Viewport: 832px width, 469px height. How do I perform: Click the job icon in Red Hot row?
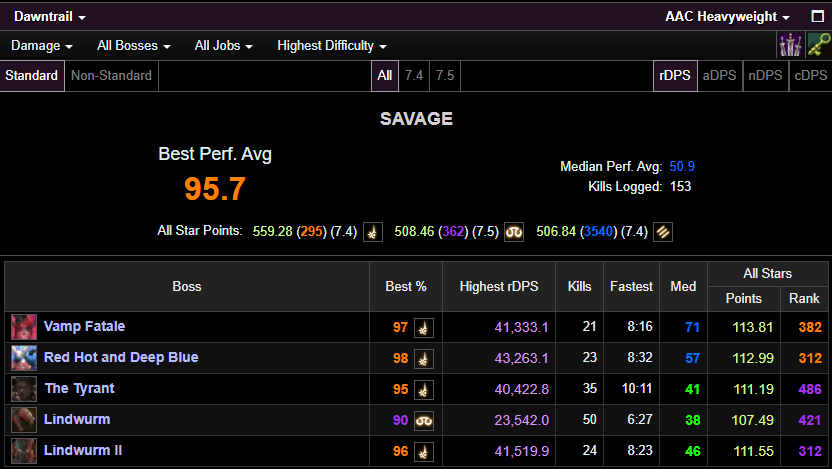point(423,359)
